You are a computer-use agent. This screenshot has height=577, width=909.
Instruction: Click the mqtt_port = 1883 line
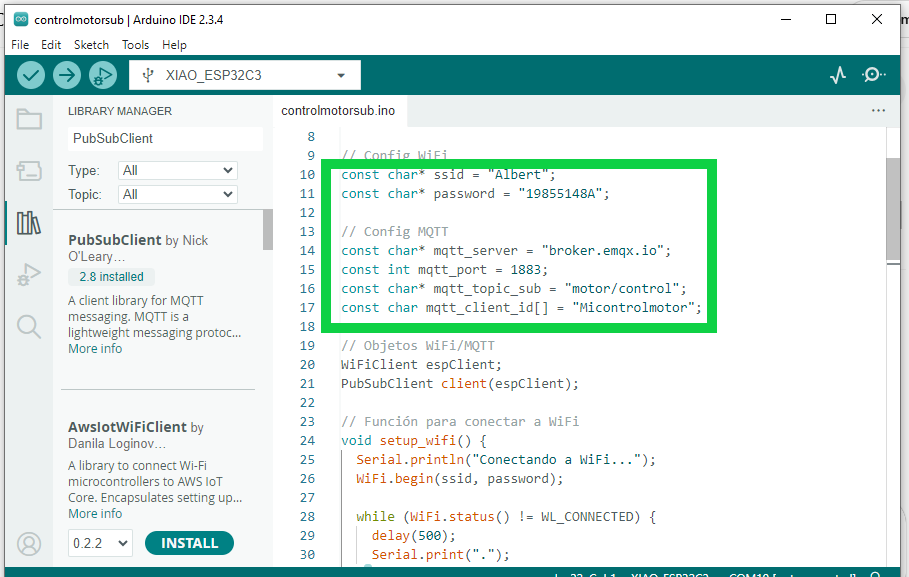(445, 270)
